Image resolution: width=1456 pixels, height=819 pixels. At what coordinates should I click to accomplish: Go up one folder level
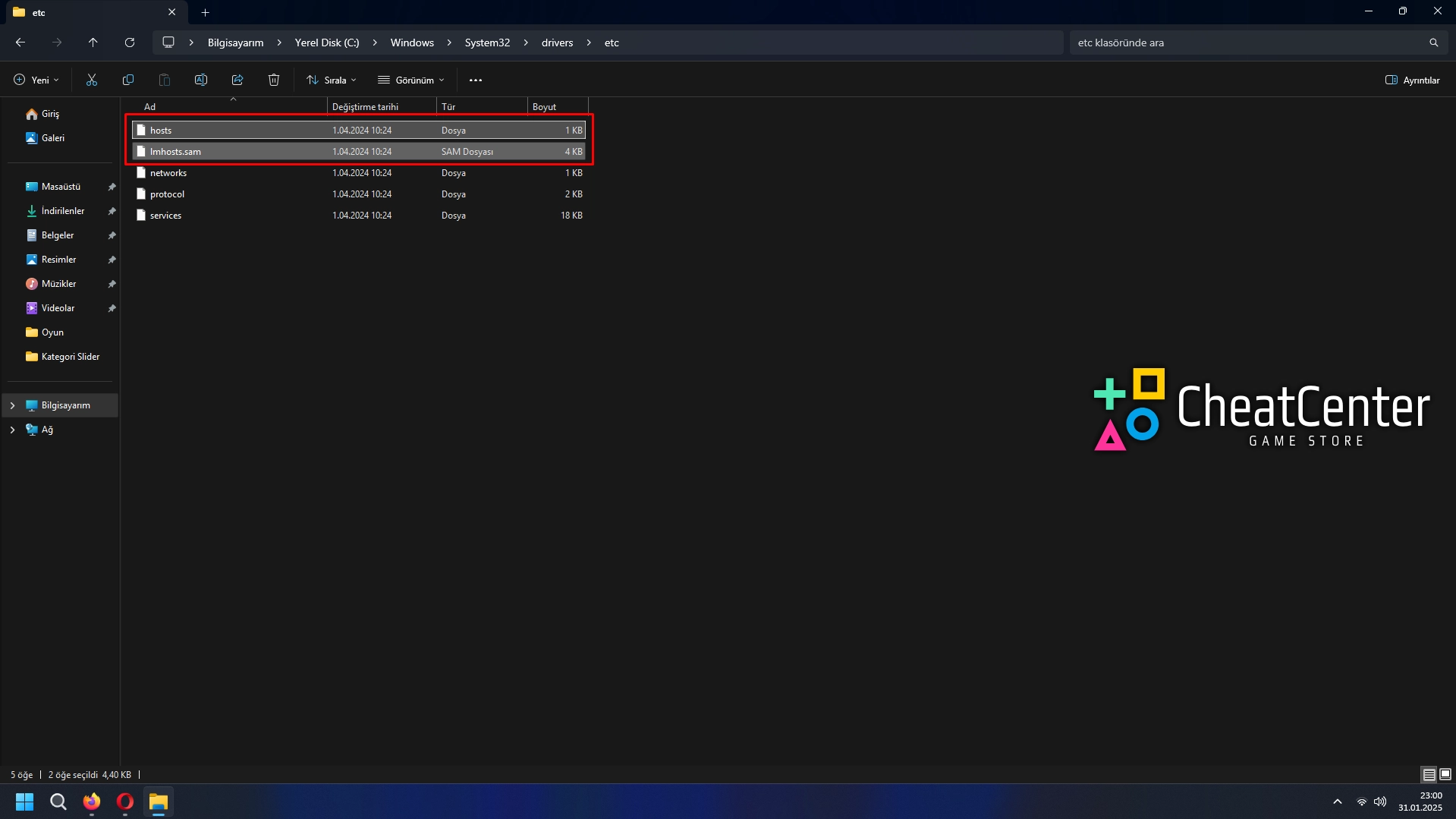click(93, 43)
